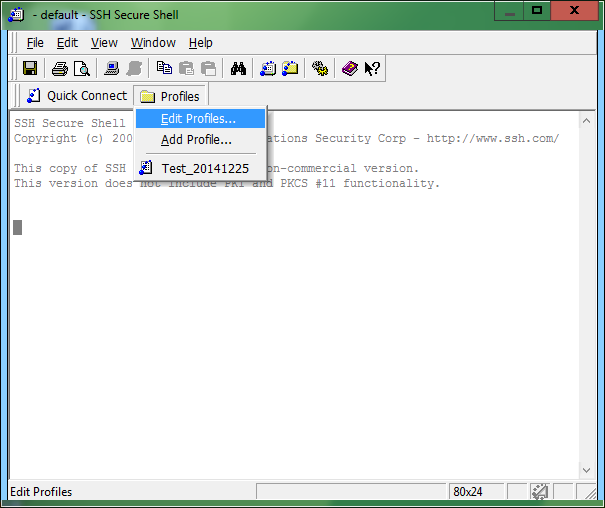The image size is (605, 508).
Task: Open a New Terminal Window icon
Action: 268,69
